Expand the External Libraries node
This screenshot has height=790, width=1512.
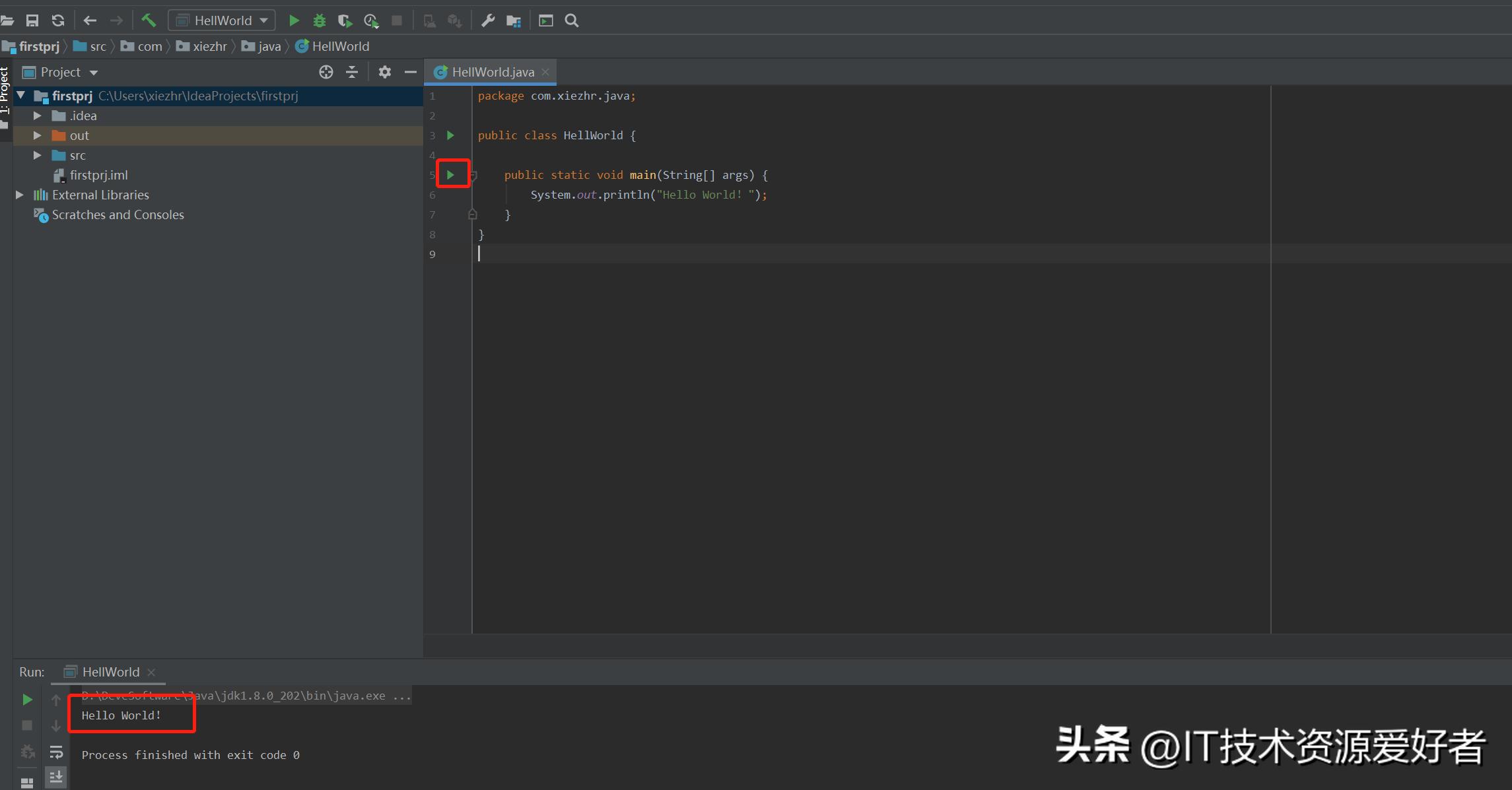coord(20,195)
